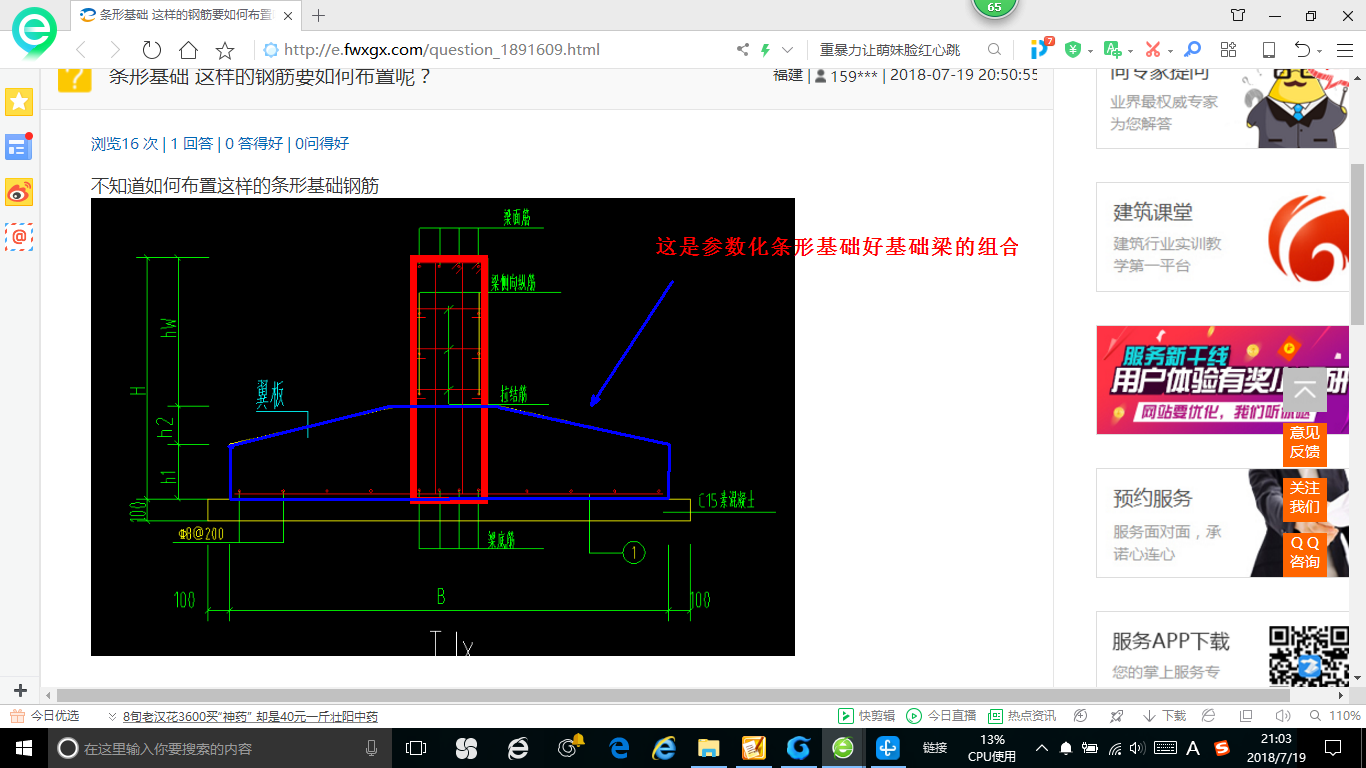Click the undo closed tab arrow
Viewport: 1366px width, 768px height.
pyautogui.click(x=1302, y=49)
